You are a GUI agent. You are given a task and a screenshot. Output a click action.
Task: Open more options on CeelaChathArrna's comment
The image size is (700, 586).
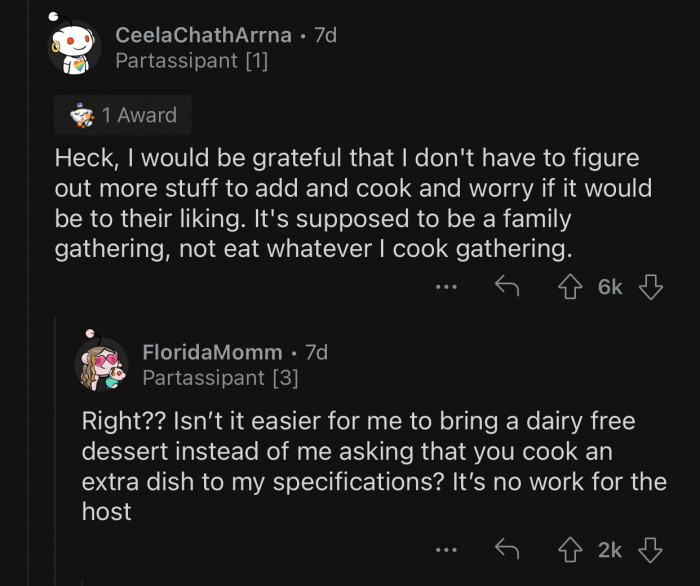pyautogui.click(x=446, y=288)
